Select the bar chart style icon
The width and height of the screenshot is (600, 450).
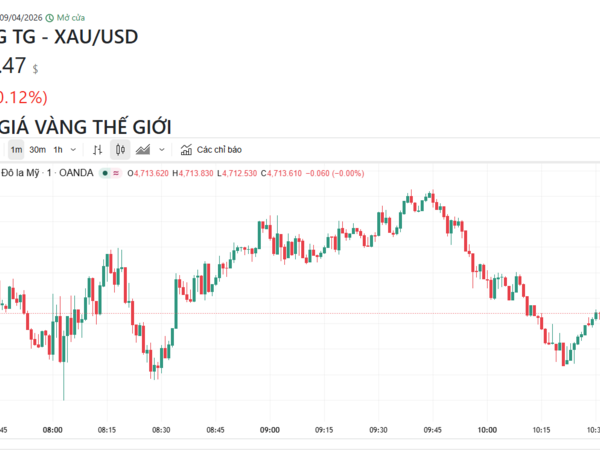98,150
